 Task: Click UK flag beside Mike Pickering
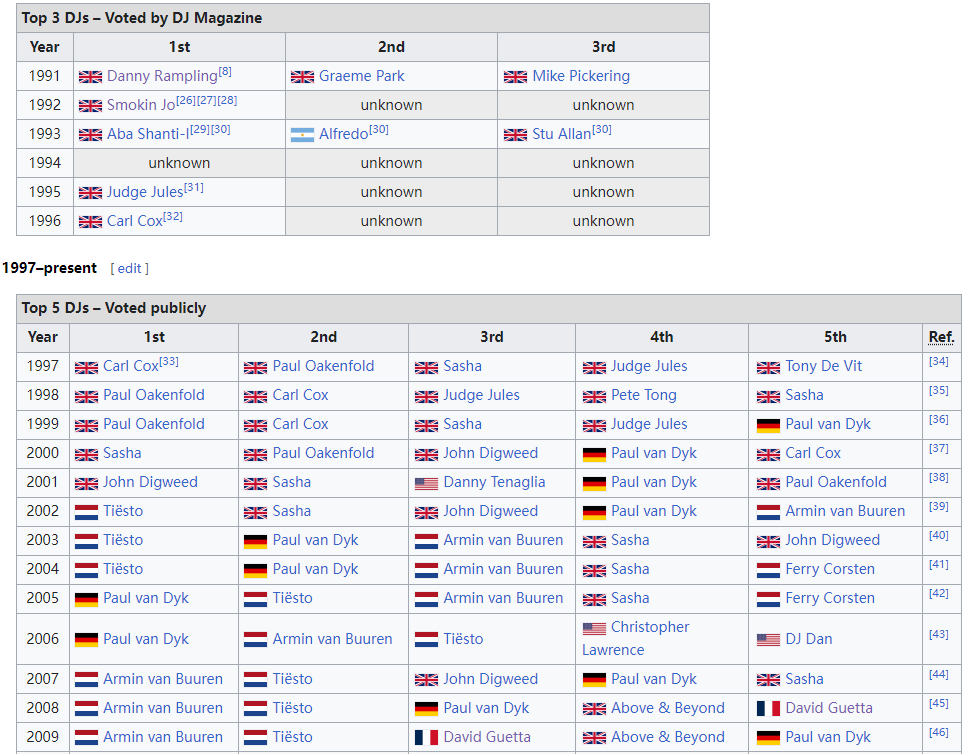click(515, 77)
